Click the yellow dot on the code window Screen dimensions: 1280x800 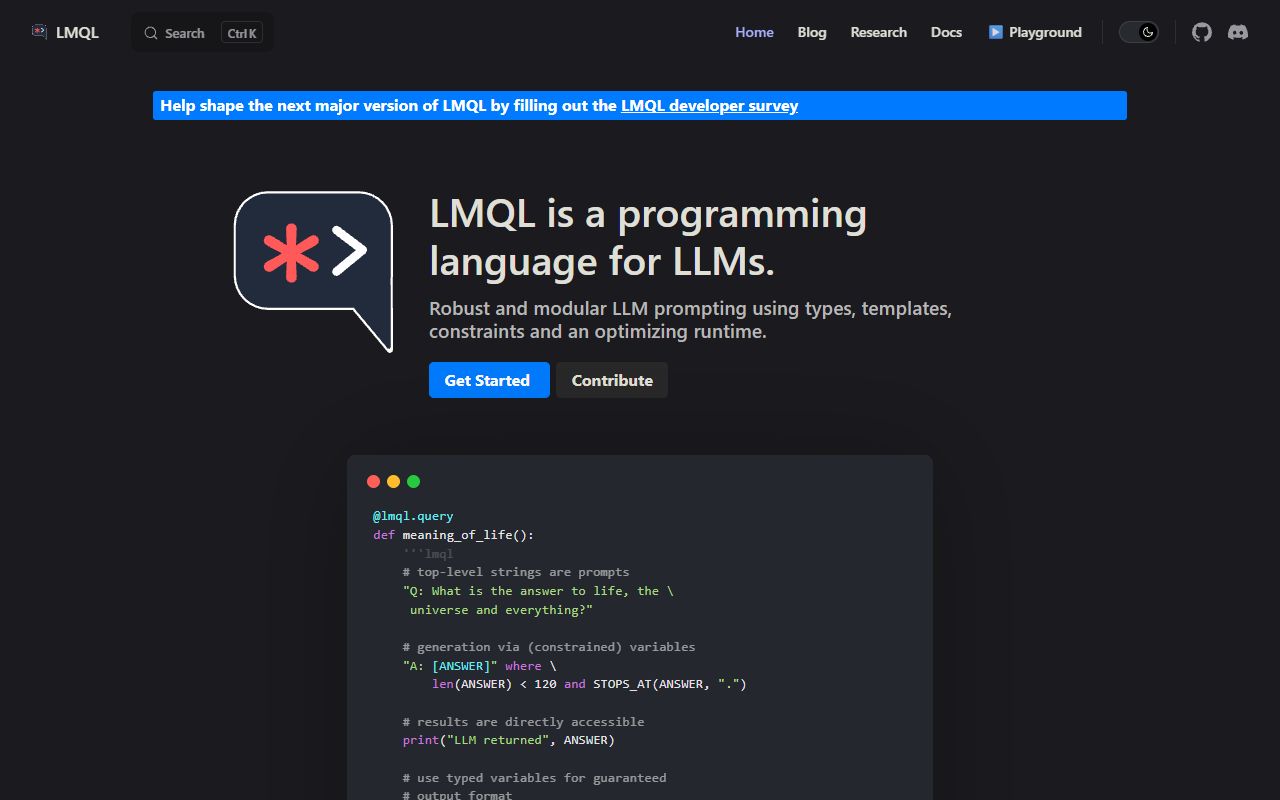(x=393, y=481)
